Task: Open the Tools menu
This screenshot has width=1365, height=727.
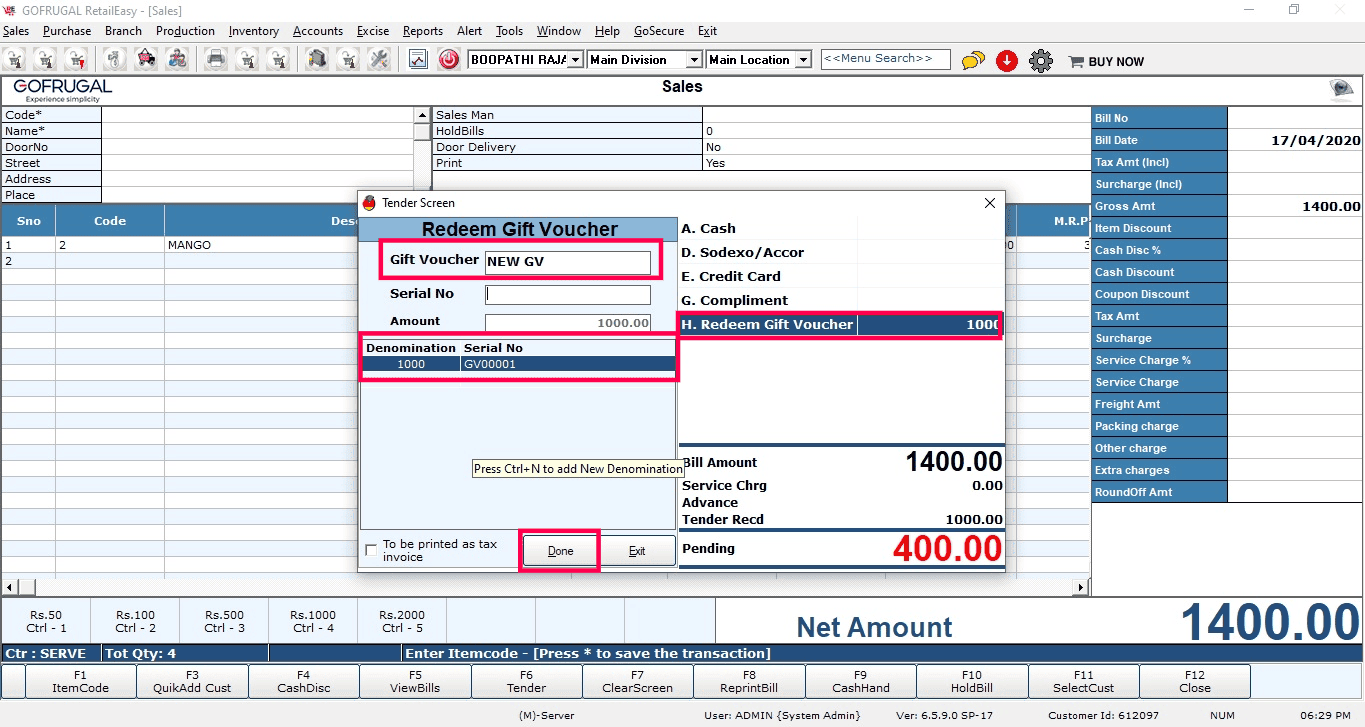Action: tap(509, 31)
